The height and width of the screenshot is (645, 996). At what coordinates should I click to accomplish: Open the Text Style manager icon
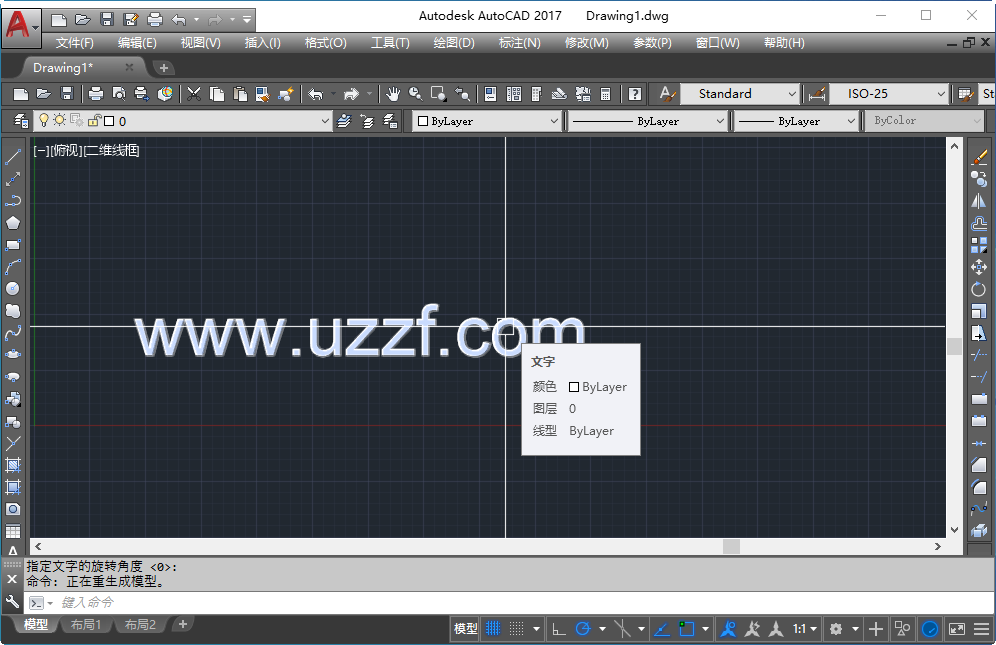667,94
